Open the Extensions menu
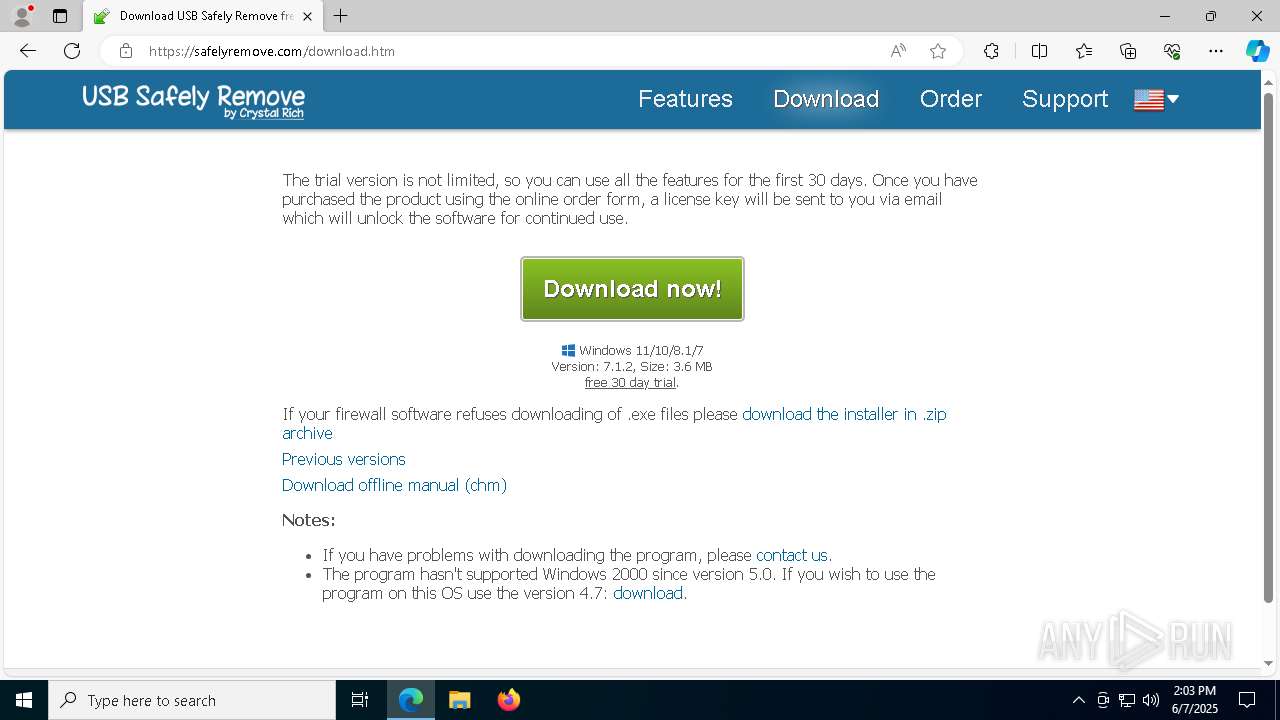 coord(991,51)
